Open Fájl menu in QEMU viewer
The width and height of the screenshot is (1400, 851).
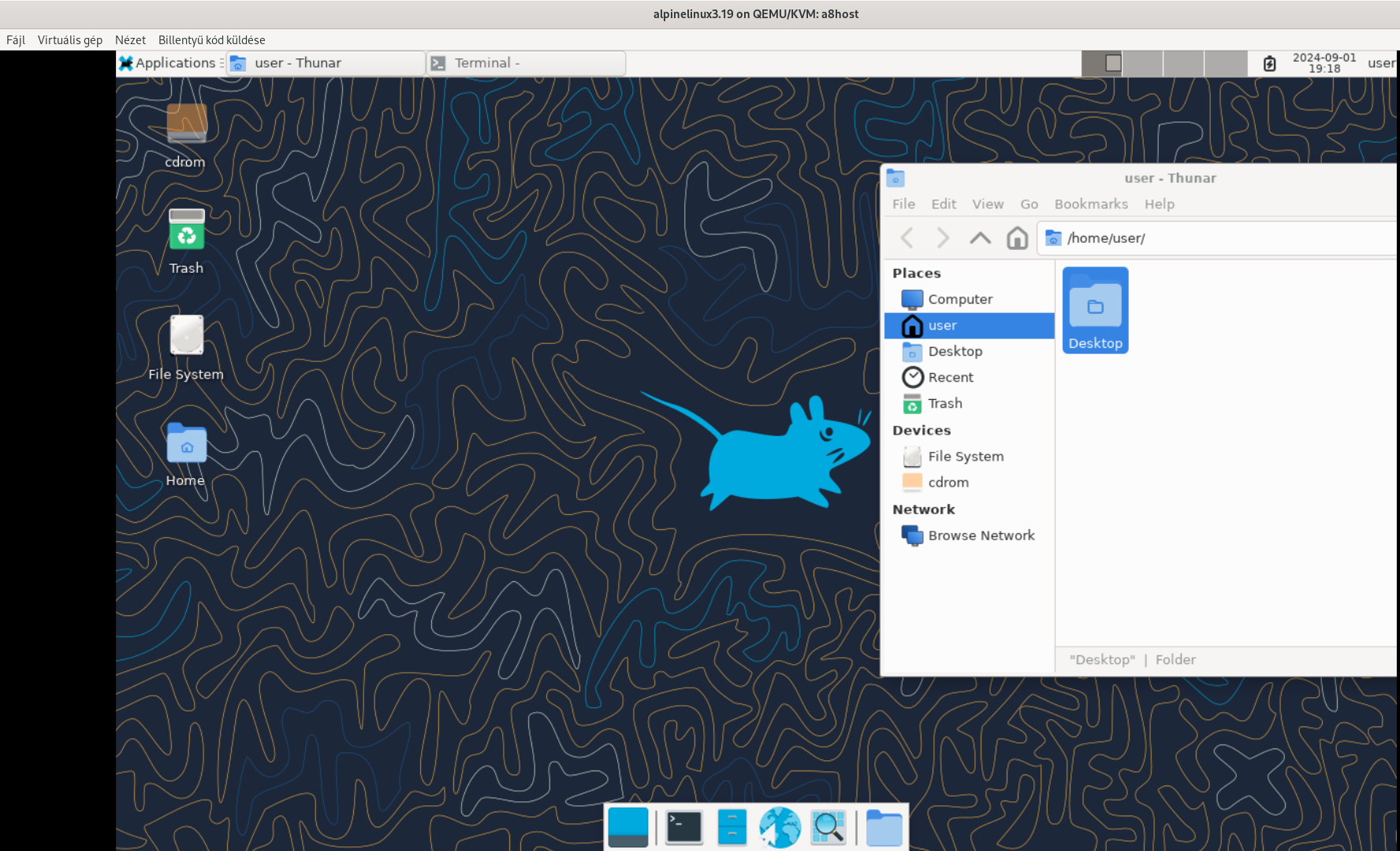pos(16,39)
